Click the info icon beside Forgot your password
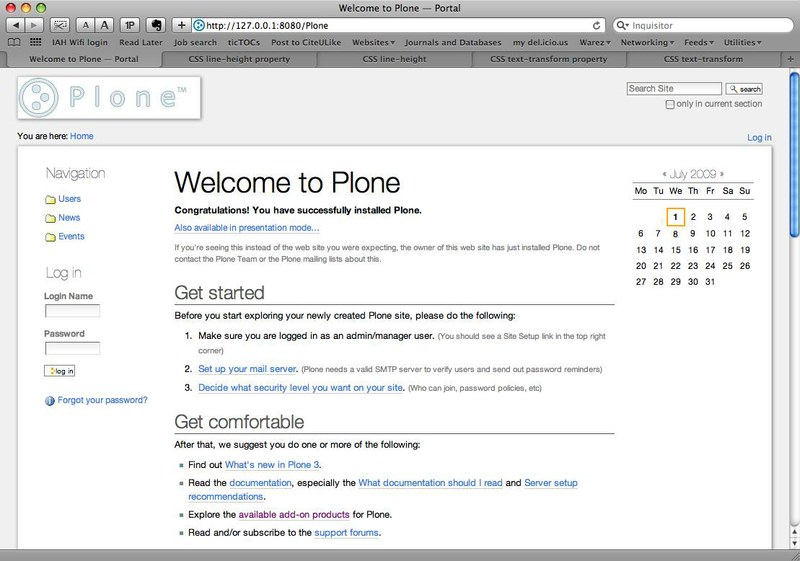The image size is (800, 561). point(49,401)
